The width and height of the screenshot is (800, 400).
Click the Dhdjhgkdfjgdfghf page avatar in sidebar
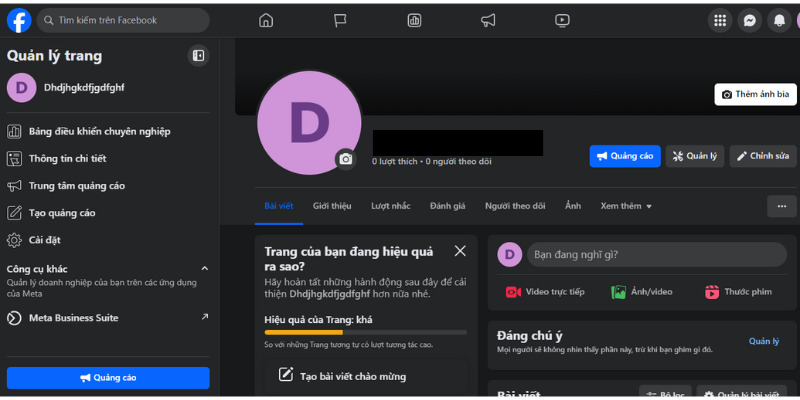pos(21,88)
